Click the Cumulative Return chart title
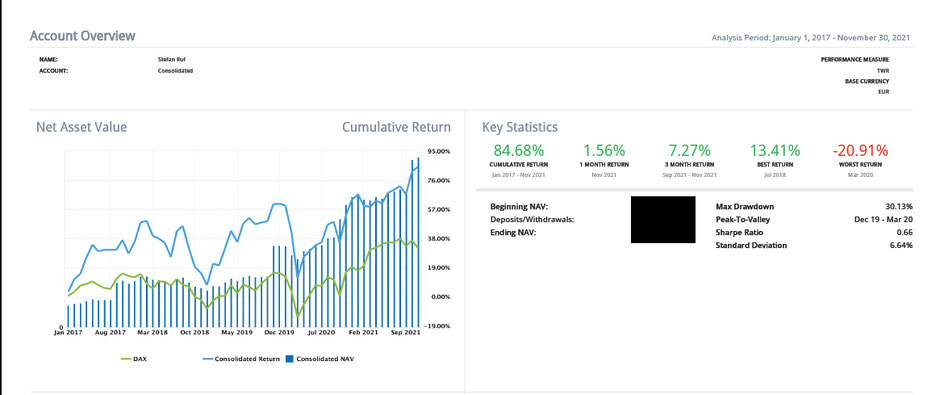Screen dimensions: 940x395 396,127
